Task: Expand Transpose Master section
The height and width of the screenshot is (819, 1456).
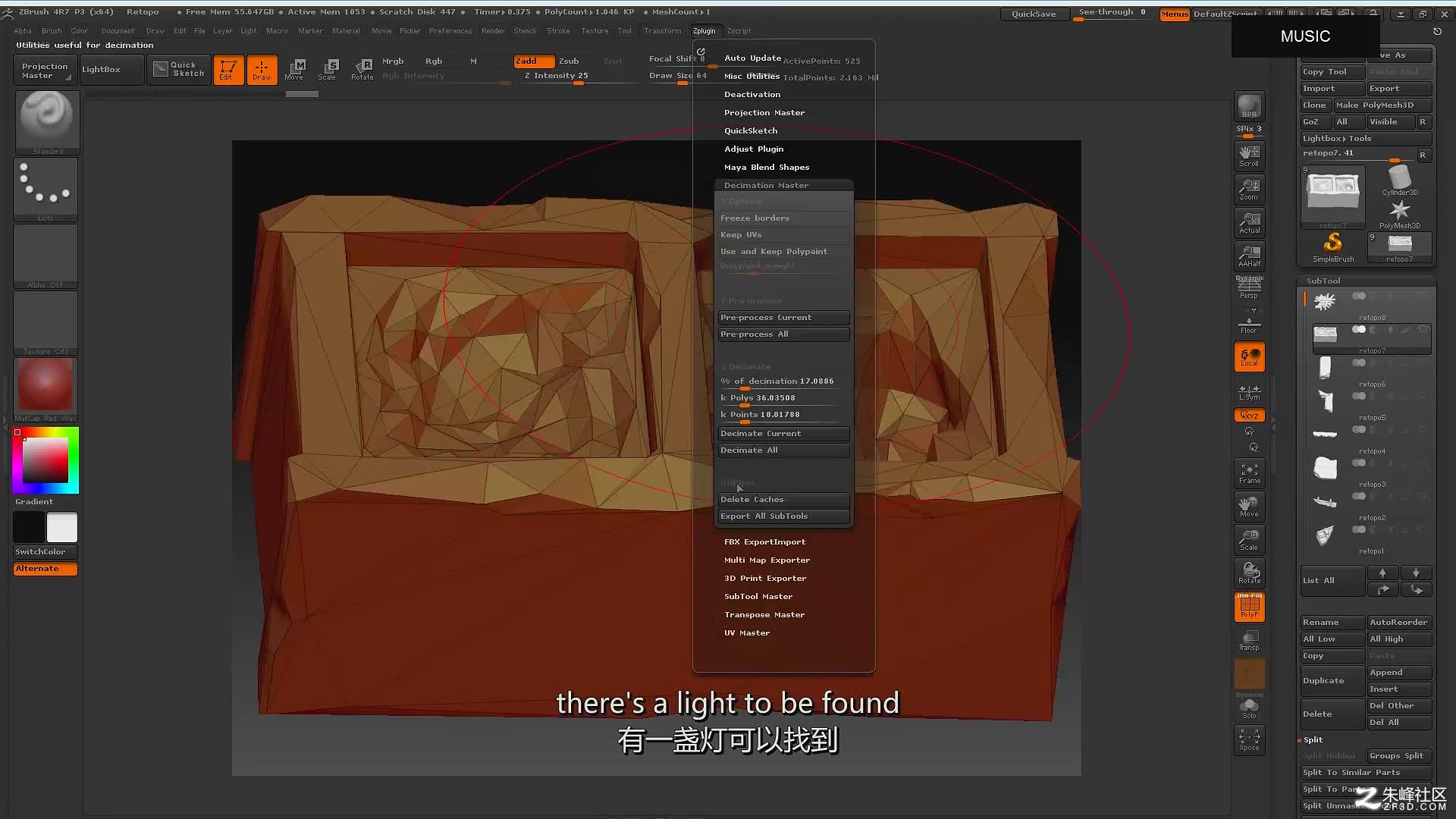Action: [764, 614]
